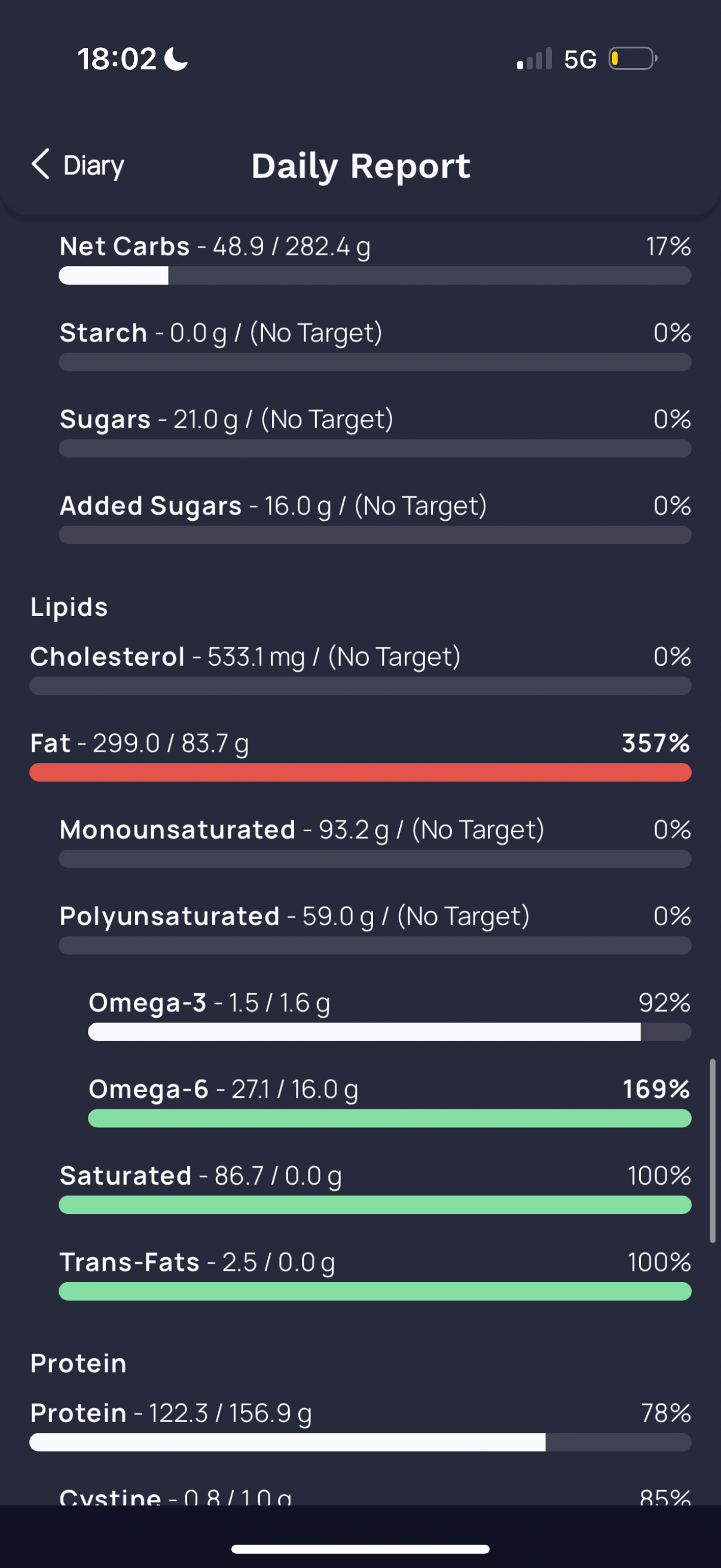Open the Net Carbs nutrient row

coord(375,259)
